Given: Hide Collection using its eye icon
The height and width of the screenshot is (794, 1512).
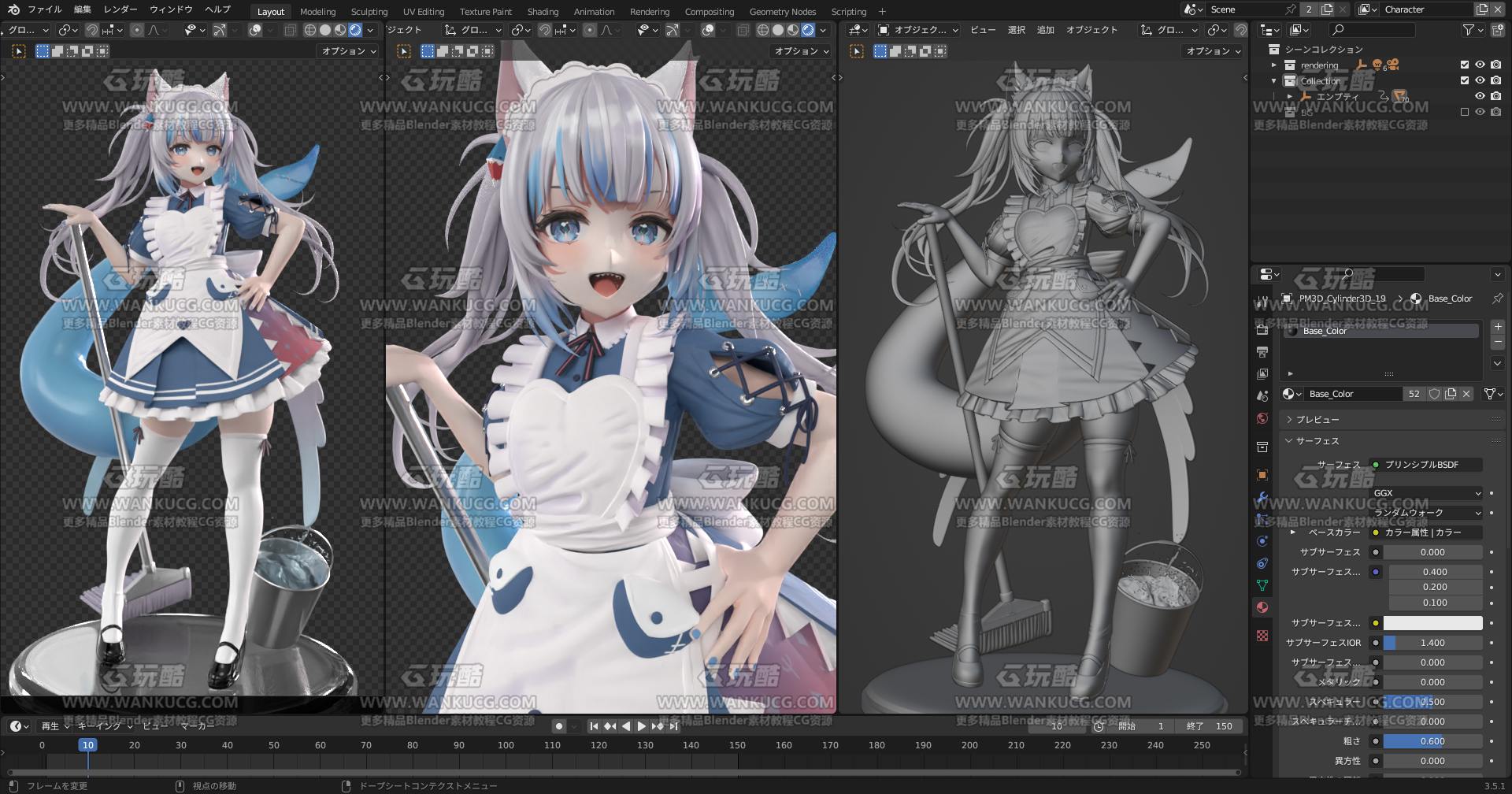Looking at the screenshot, I should click(1480, 80).
